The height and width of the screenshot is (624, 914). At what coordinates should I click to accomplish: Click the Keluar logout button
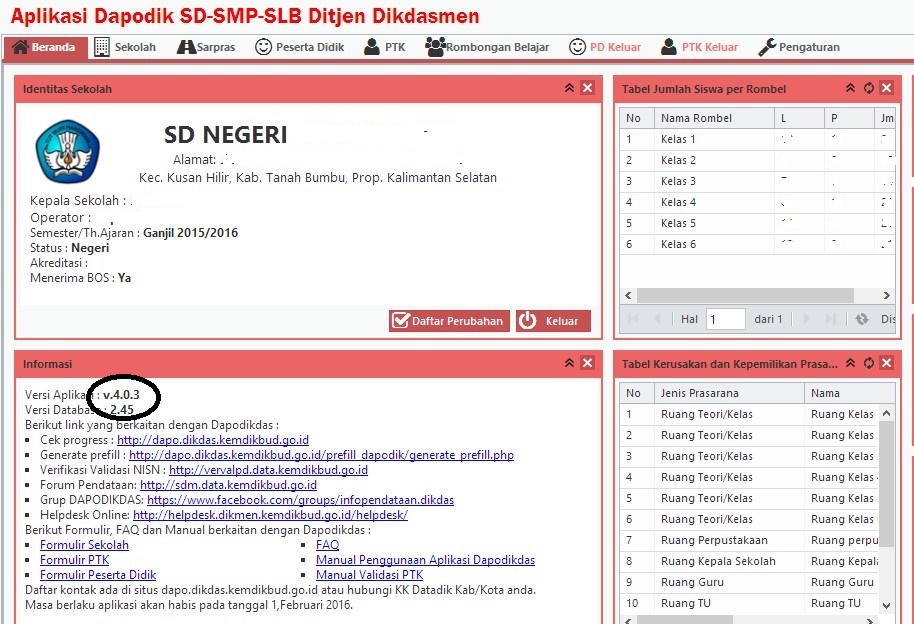553,321
